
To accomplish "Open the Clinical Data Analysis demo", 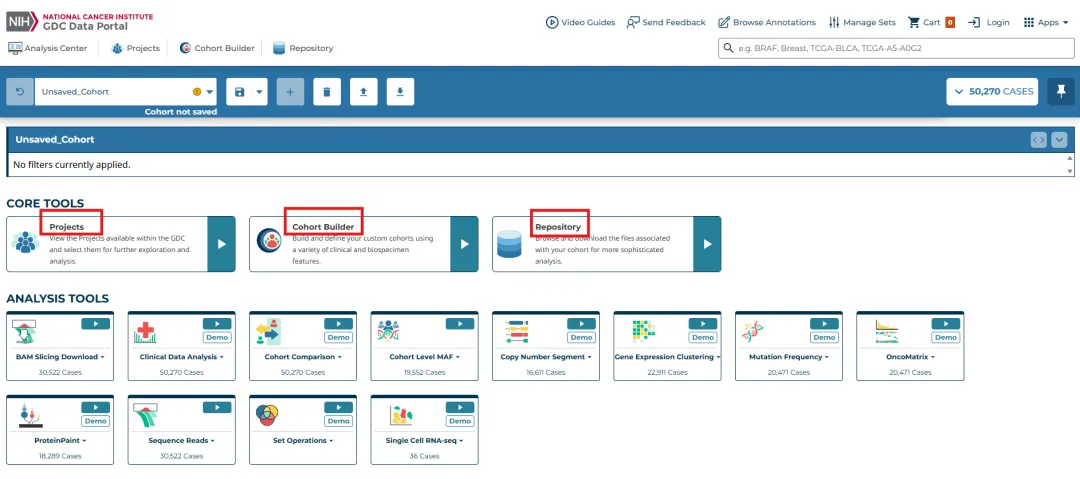I will [217, 338].
